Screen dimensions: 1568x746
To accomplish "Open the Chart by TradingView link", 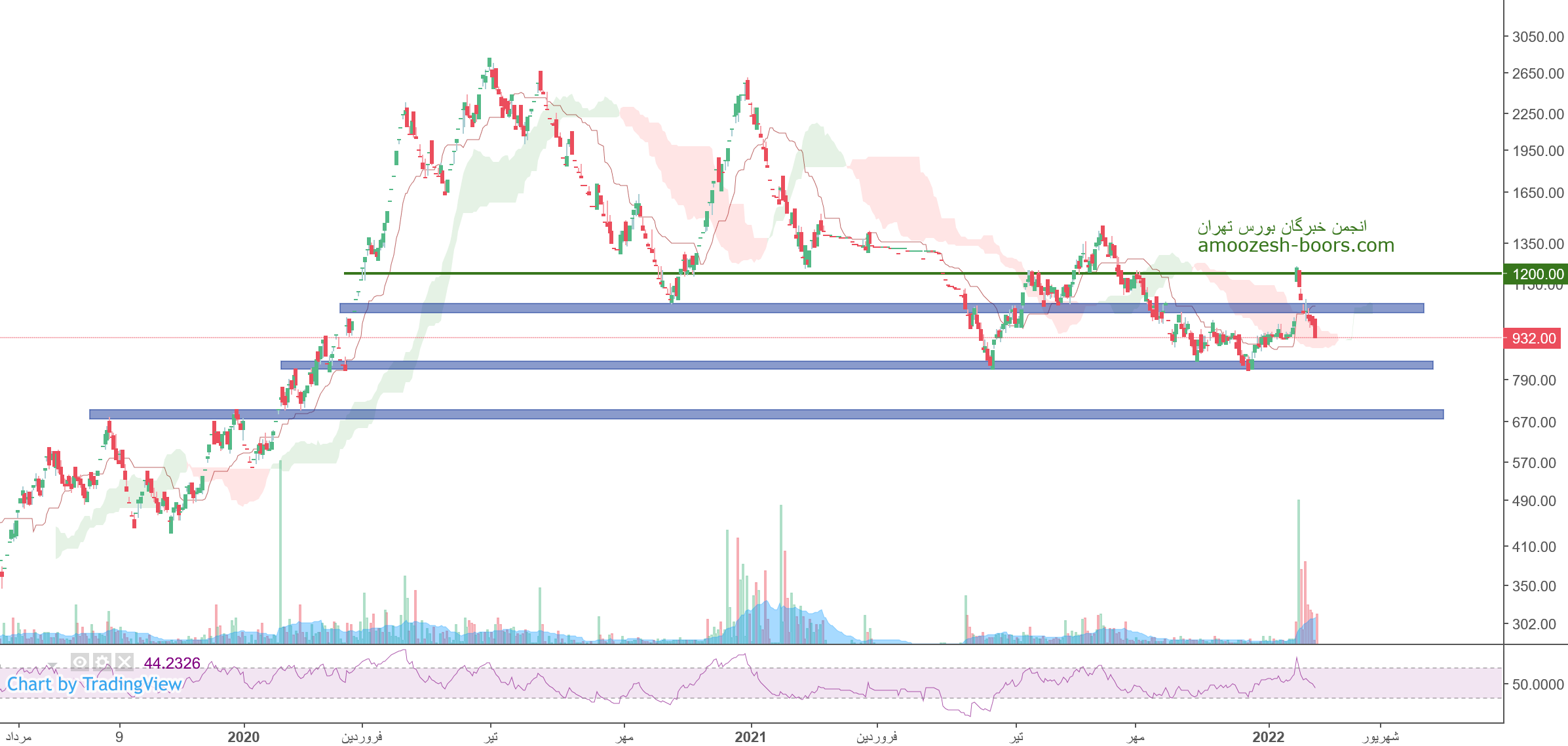I will (94, 684).
